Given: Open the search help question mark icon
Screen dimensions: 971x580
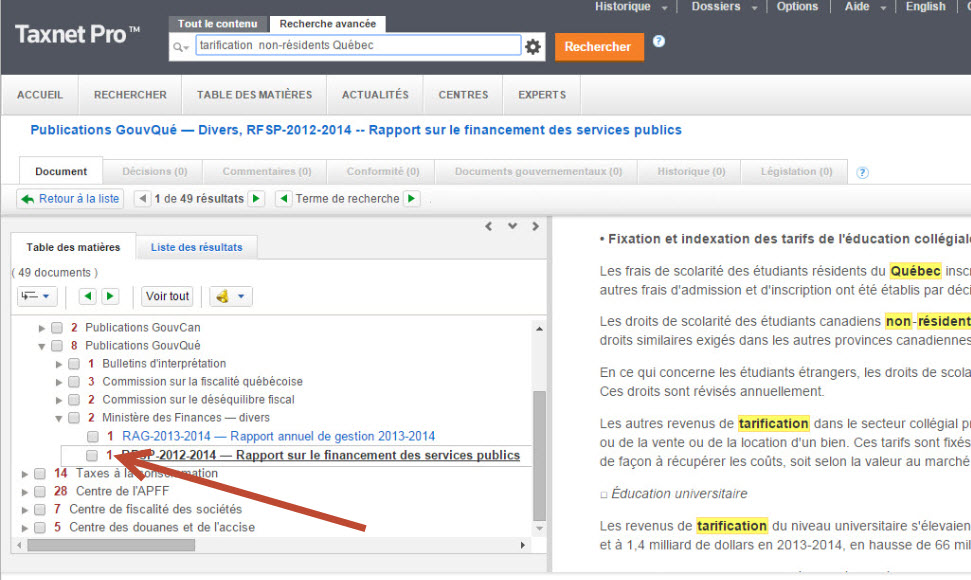Looking at the screenshot, I should 659,41.
